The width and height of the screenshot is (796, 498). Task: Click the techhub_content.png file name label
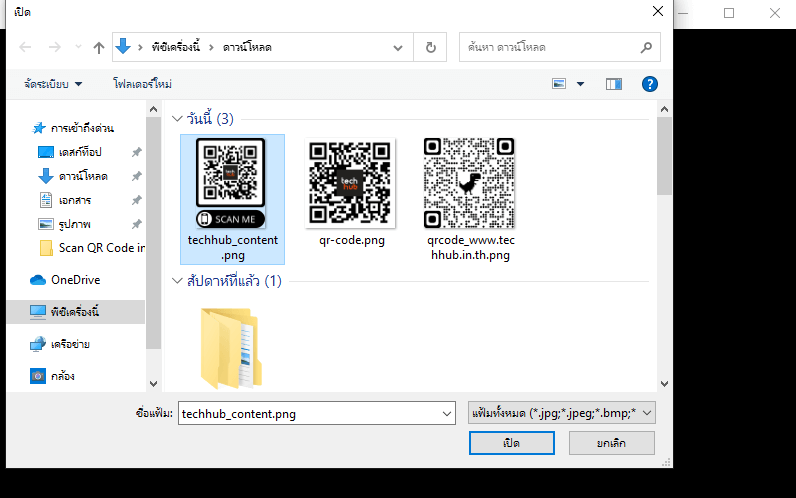(x=233, y=247)
